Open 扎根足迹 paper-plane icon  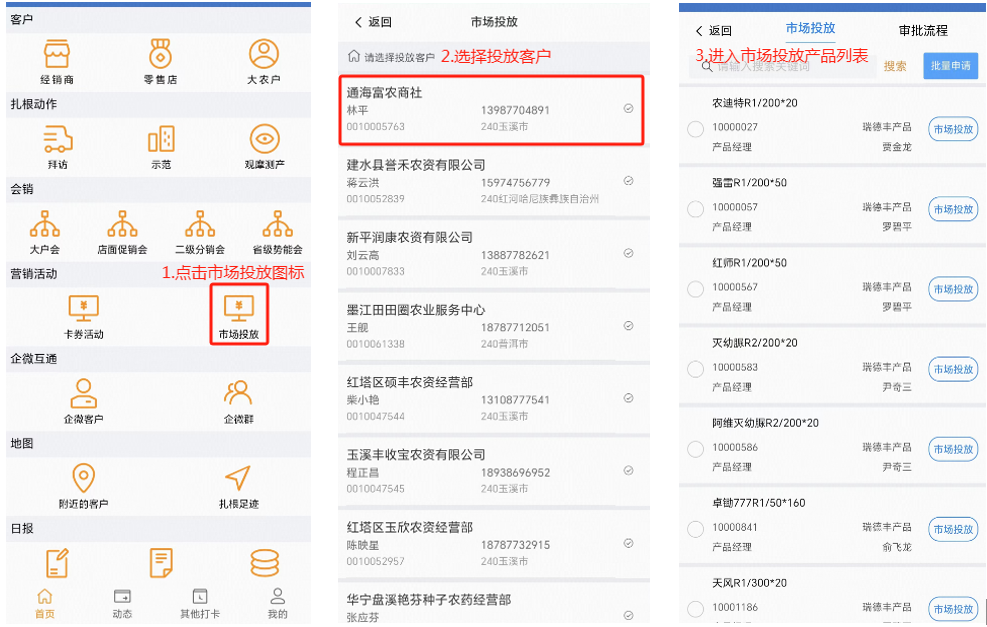point(238,478)
